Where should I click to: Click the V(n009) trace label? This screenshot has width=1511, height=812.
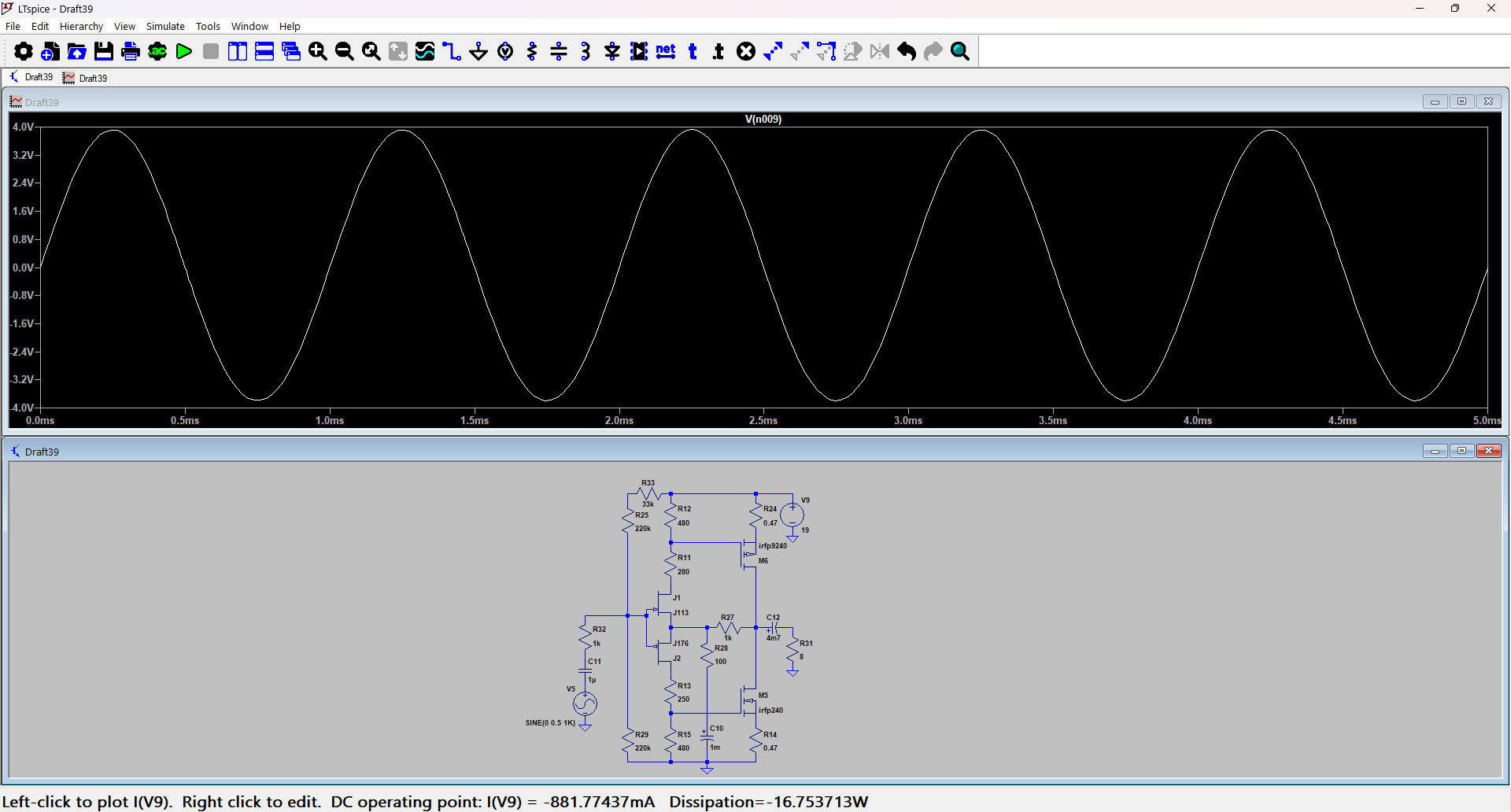[763, 119]
